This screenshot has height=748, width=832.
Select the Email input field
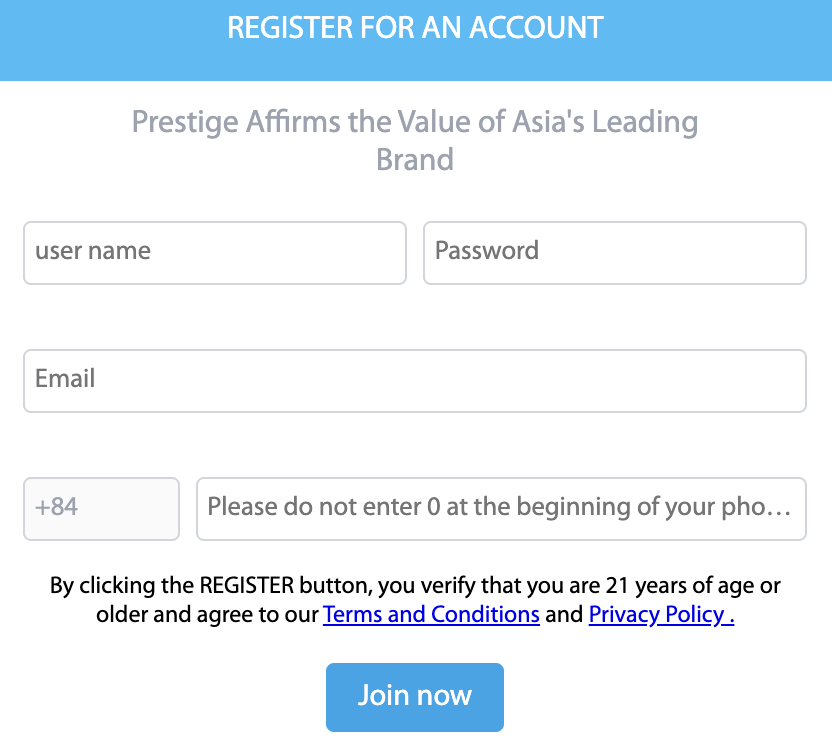tap(414, 380)
